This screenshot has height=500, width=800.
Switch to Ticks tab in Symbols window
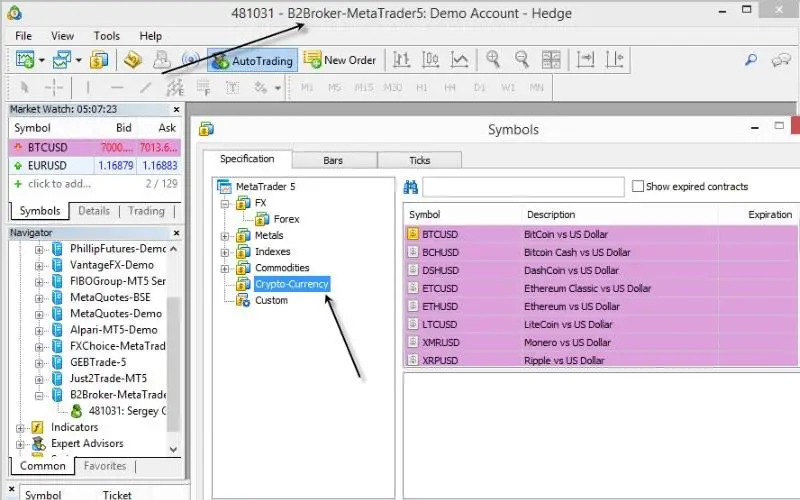pyautogui.click(x=419, y=160)
